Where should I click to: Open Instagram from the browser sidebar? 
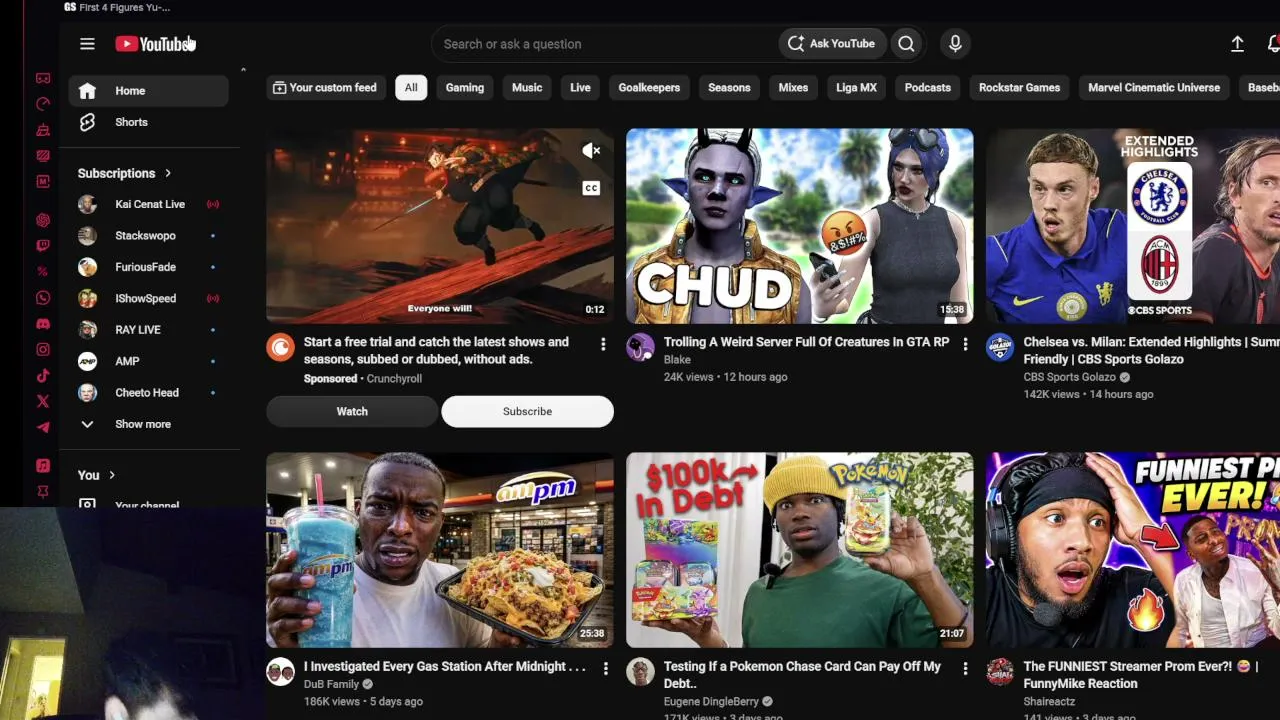(x=43, y=350)
